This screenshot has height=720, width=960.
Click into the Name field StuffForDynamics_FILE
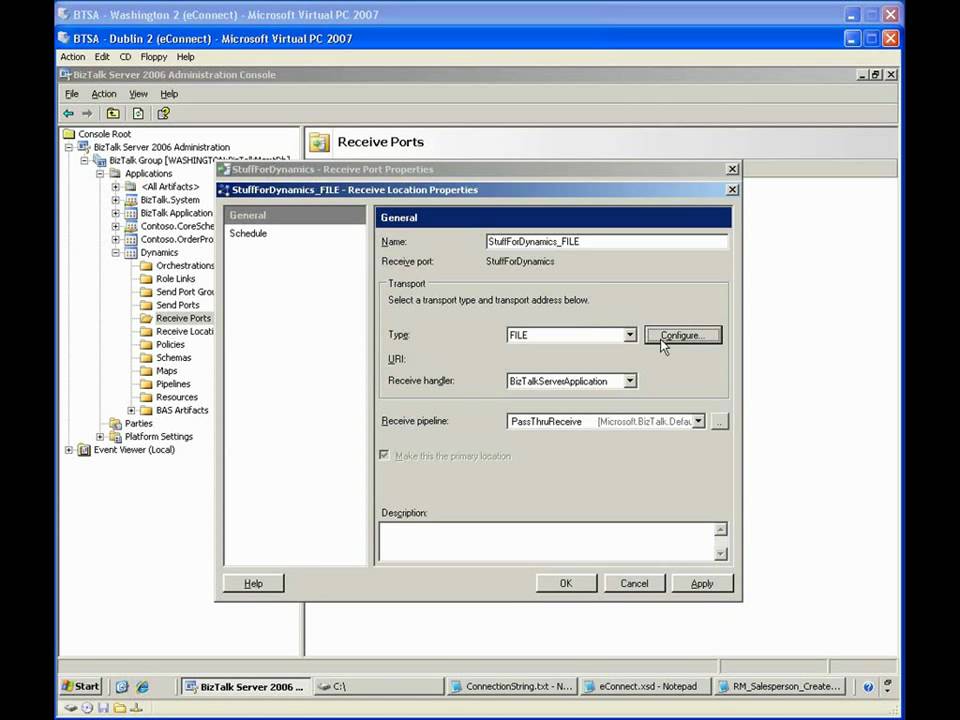point(607,241)
